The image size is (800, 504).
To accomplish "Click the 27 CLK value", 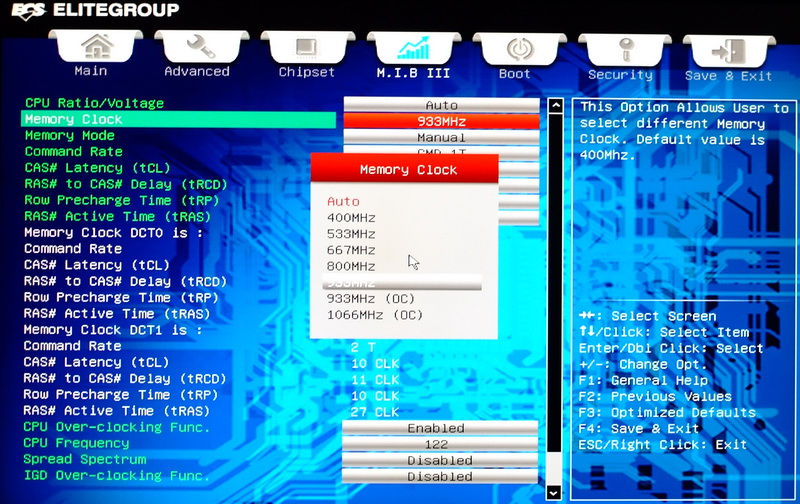I will click(x=376, y=412).
